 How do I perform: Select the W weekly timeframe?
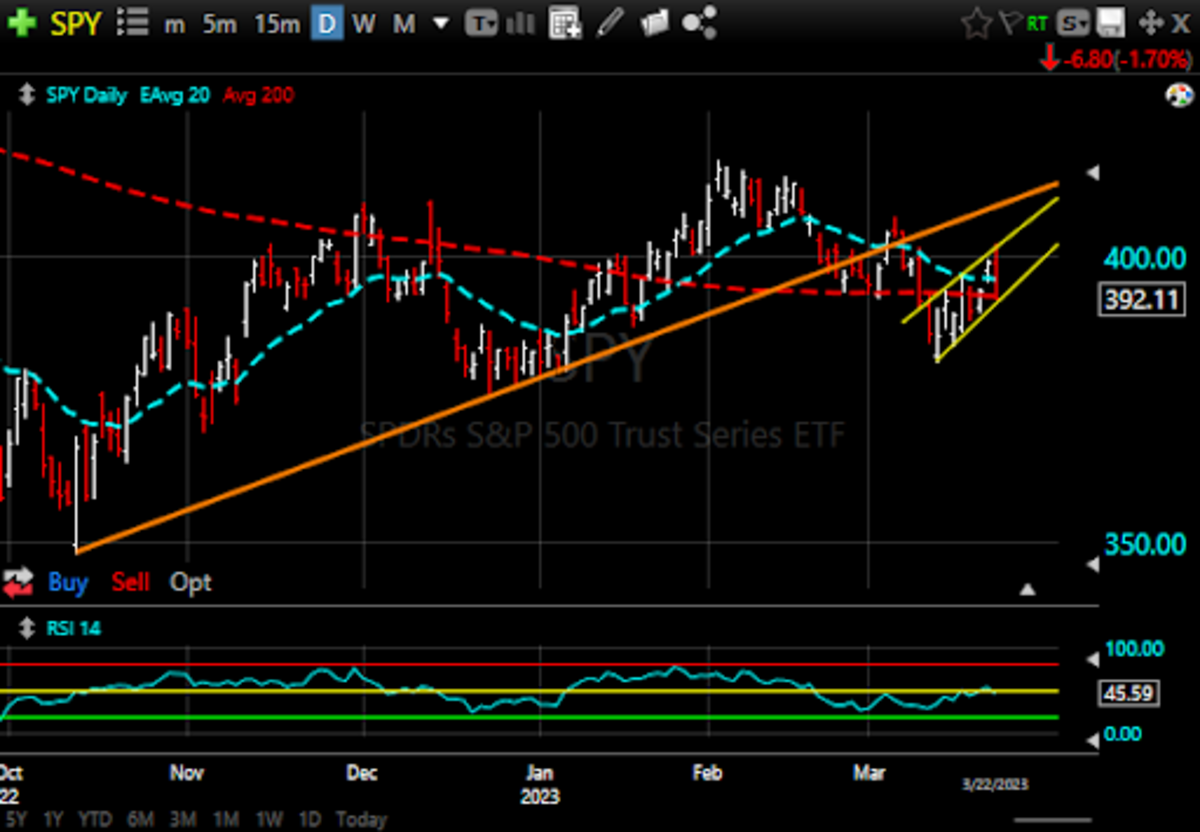(364, 23)
